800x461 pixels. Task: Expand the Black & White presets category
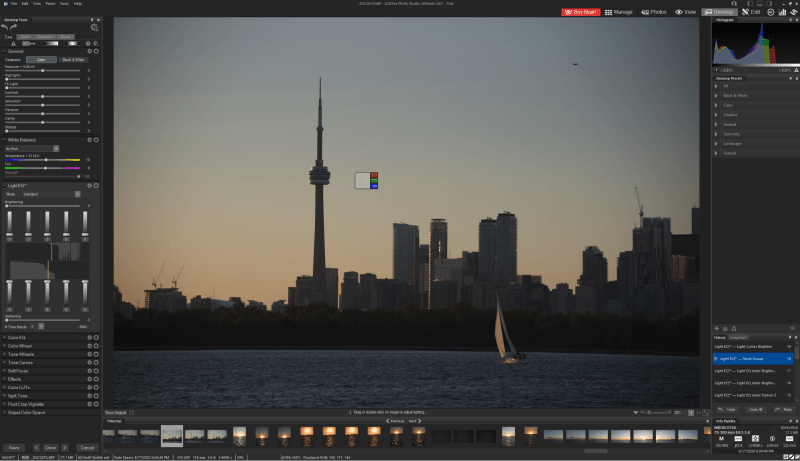pyautogui.click(x=716, y=96)
